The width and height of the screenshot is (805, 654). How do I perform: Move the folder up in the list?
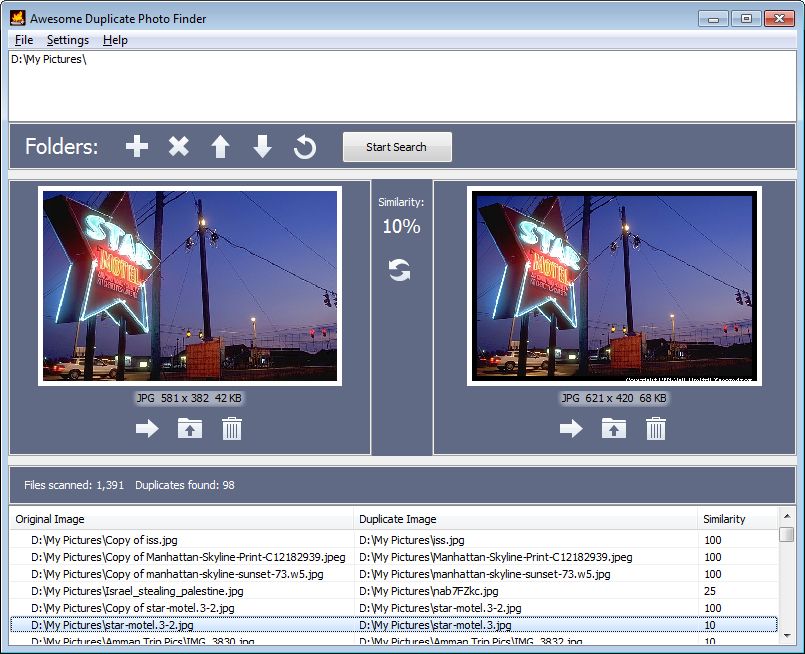coord(220,146)
